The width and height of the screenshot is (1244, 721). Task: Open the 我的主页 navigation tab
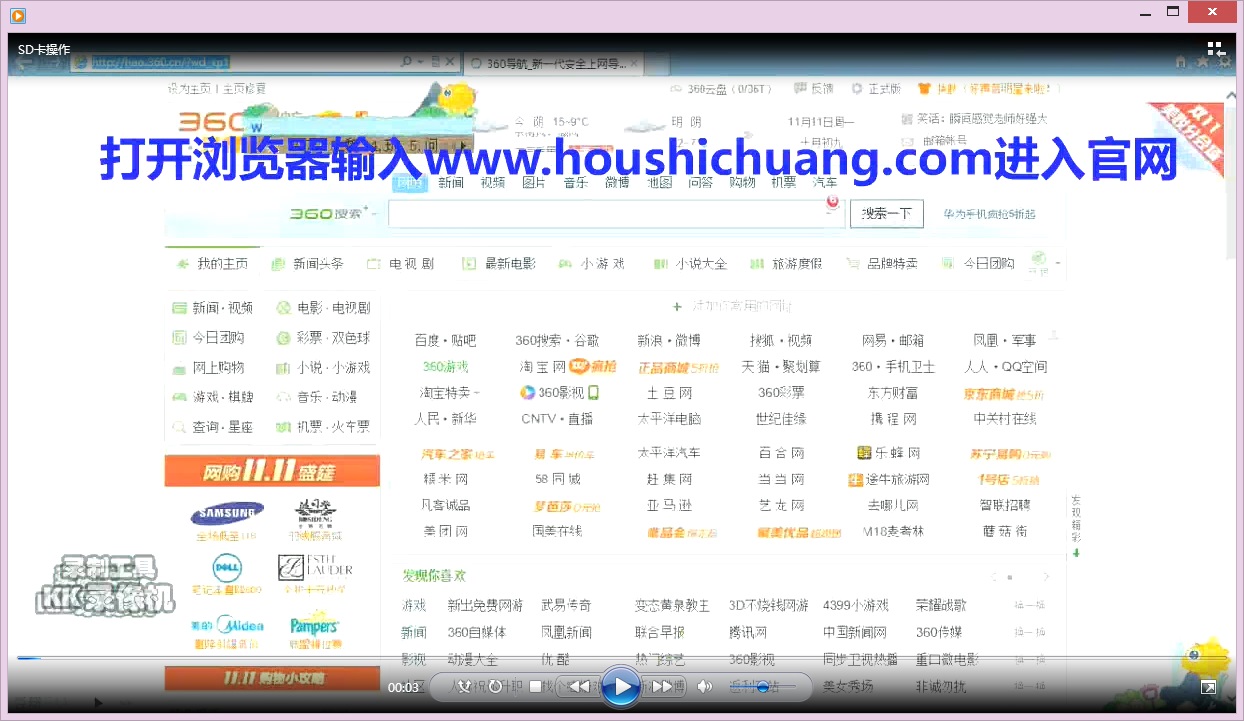pyautogui.click(x=213, y=264)
